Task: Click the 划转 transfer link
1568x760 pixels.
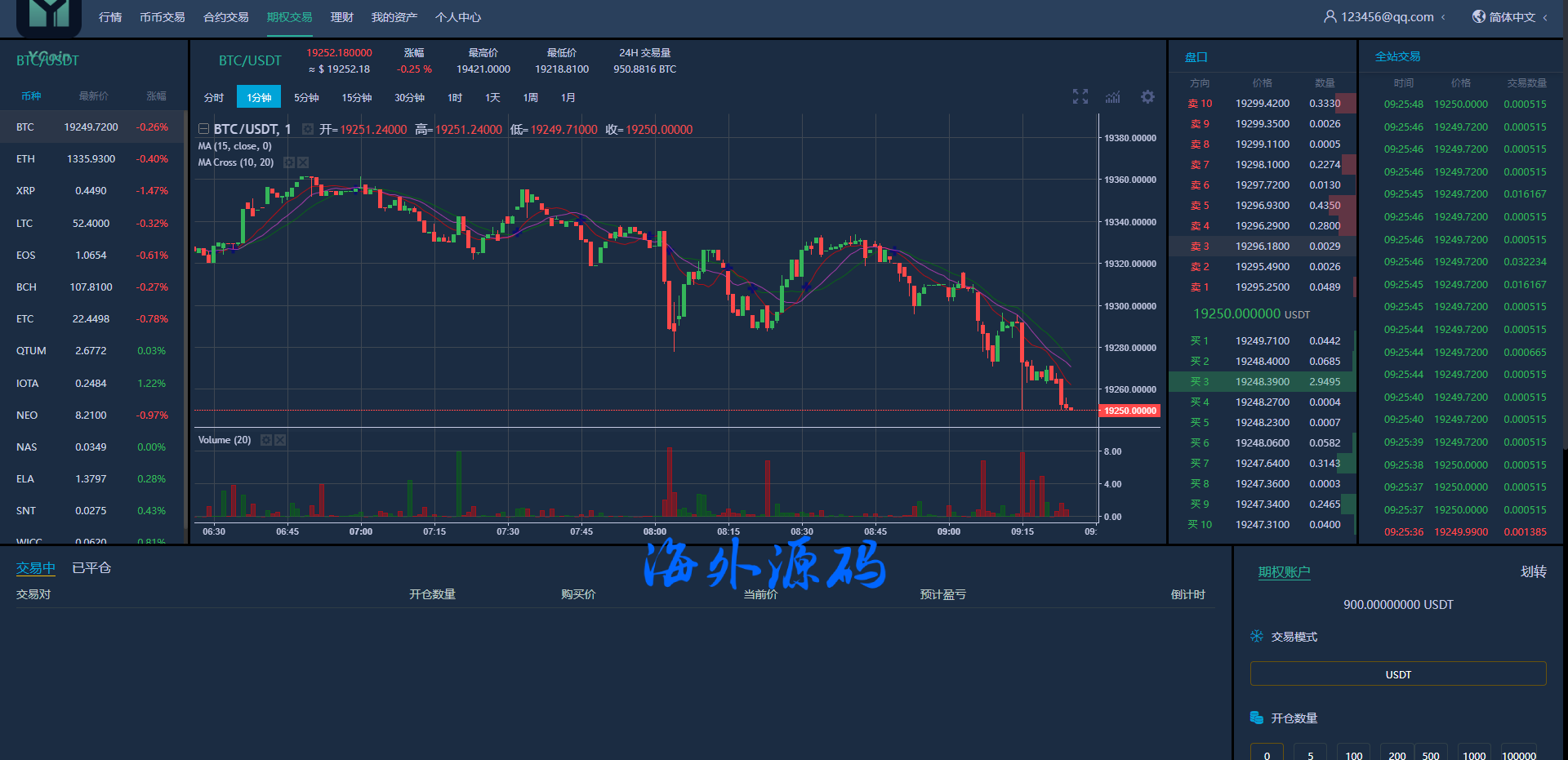Action: [1533, 571]
